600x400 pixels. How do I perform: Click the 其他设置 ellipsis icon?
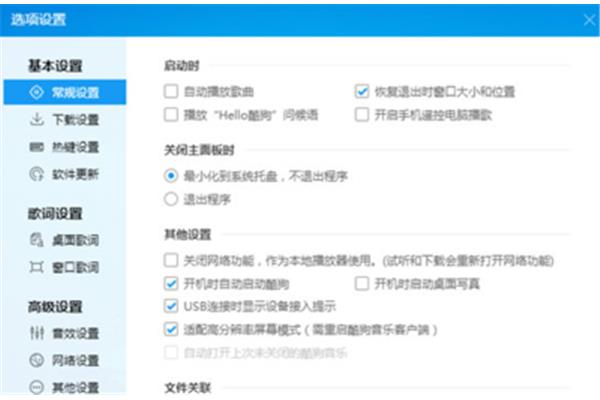click(37, 387)
